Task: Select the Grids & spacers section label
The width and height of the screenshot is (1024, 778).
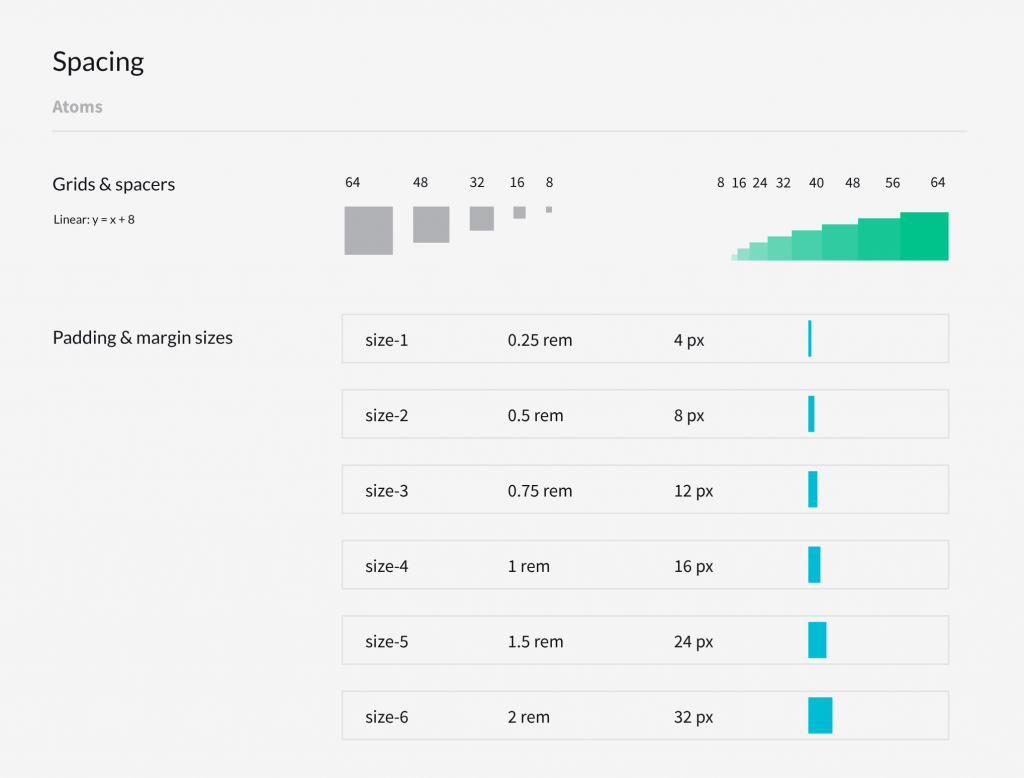Action: [x=113, y=184]
